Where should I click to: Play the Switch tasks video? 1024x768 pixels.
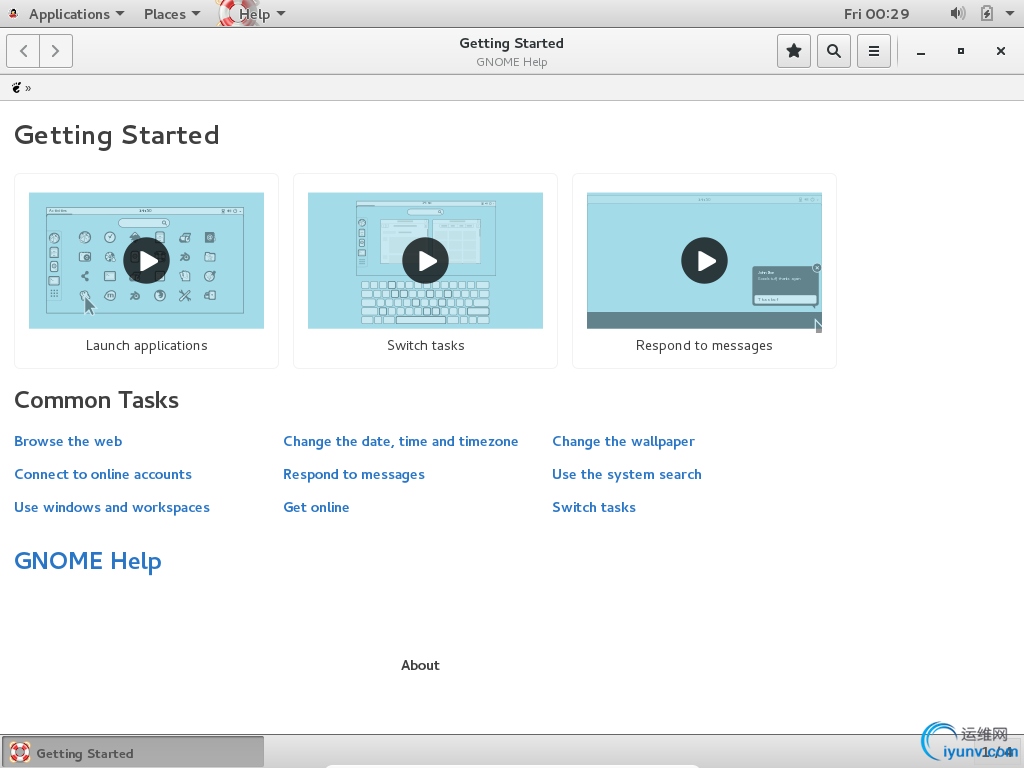click(425, 261)
